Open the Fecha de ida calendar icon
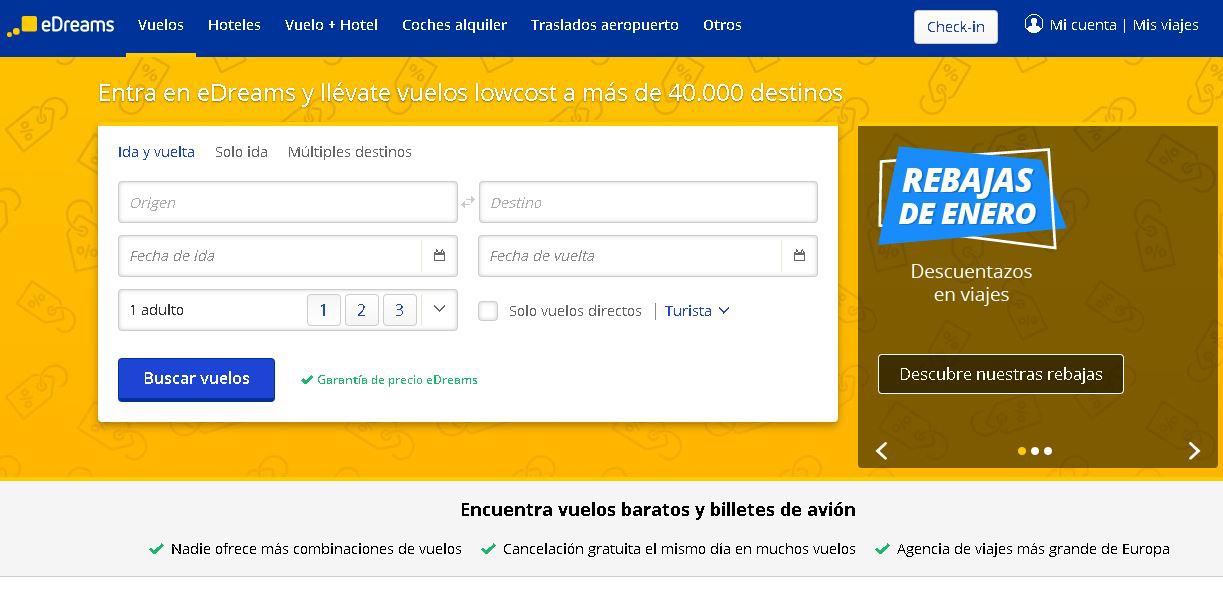This screenshot has width=1223, height=594. (x=439, y=256)
